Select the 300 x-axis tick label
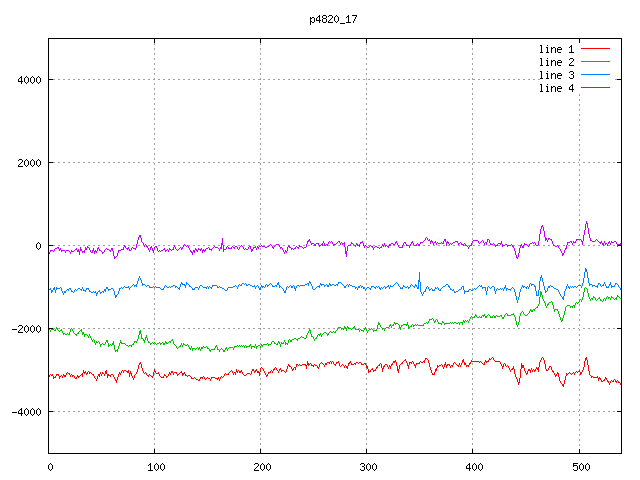The width and height of the screenshot is (640, 480). click(366, 466)
